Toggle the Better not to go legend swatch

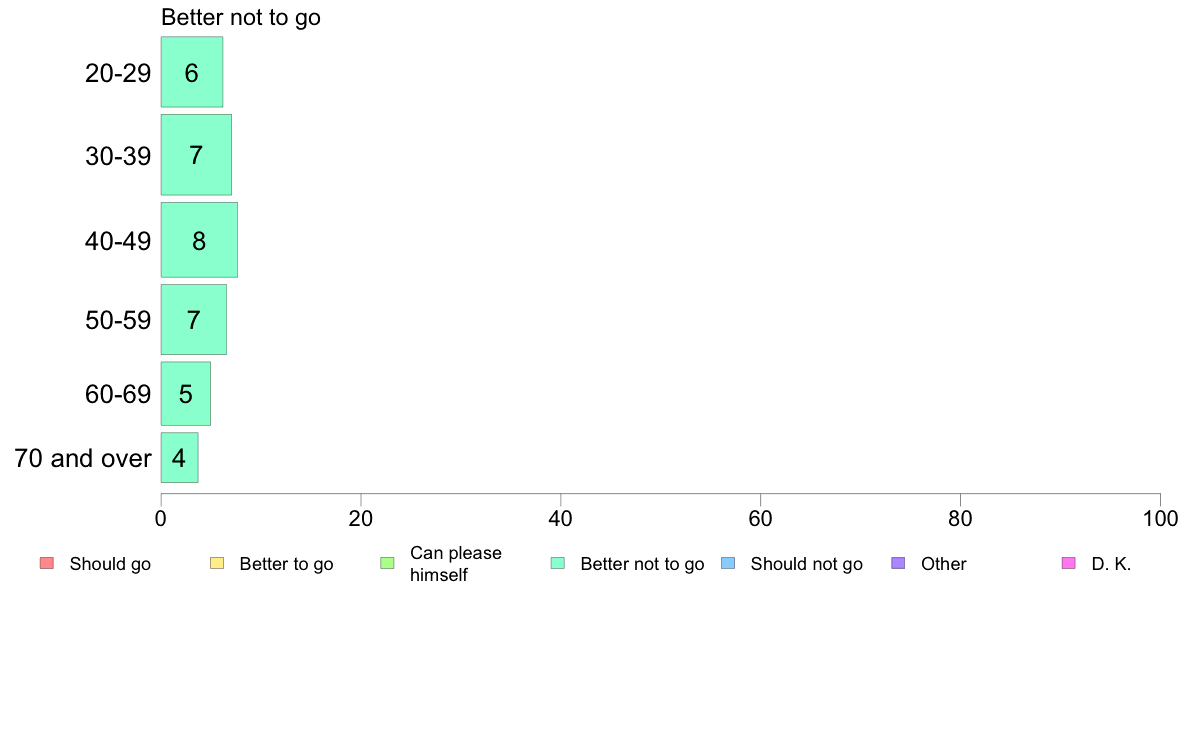tap(558, 563)
